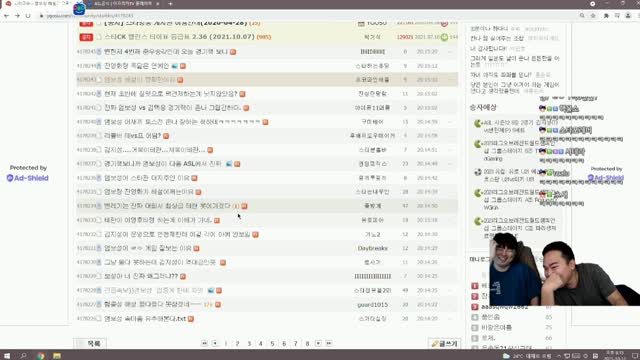Open File Explorer from the taskbar

point(57,356)
